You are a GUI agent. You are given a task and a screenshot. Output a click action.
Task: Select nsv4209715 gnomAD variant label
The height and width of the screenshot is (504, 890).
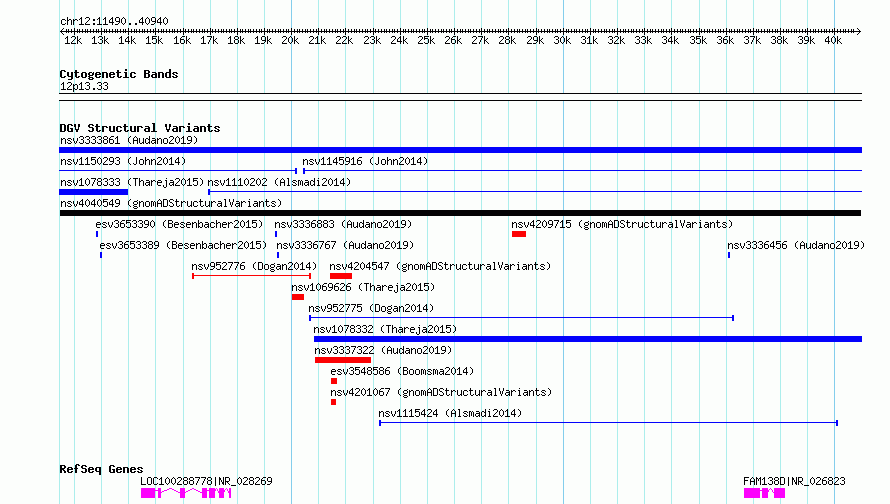(x=622, y=224)
